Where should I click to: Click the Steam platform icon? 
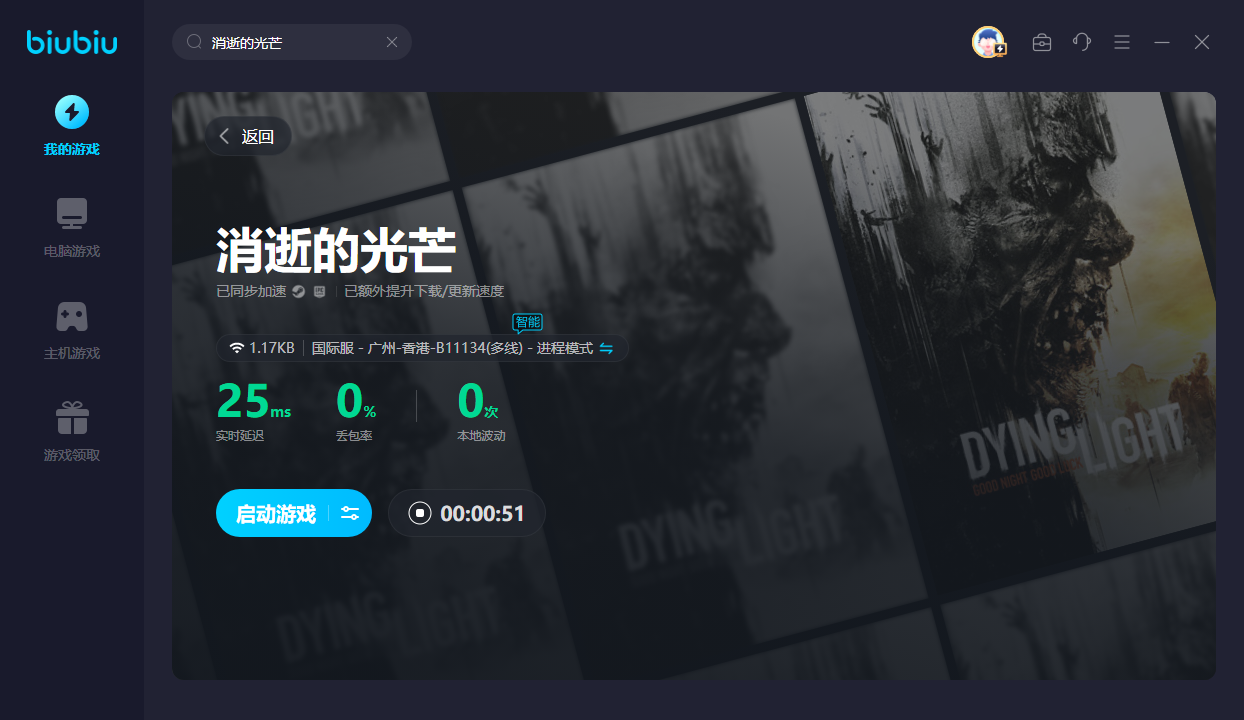tap(298, 292)
